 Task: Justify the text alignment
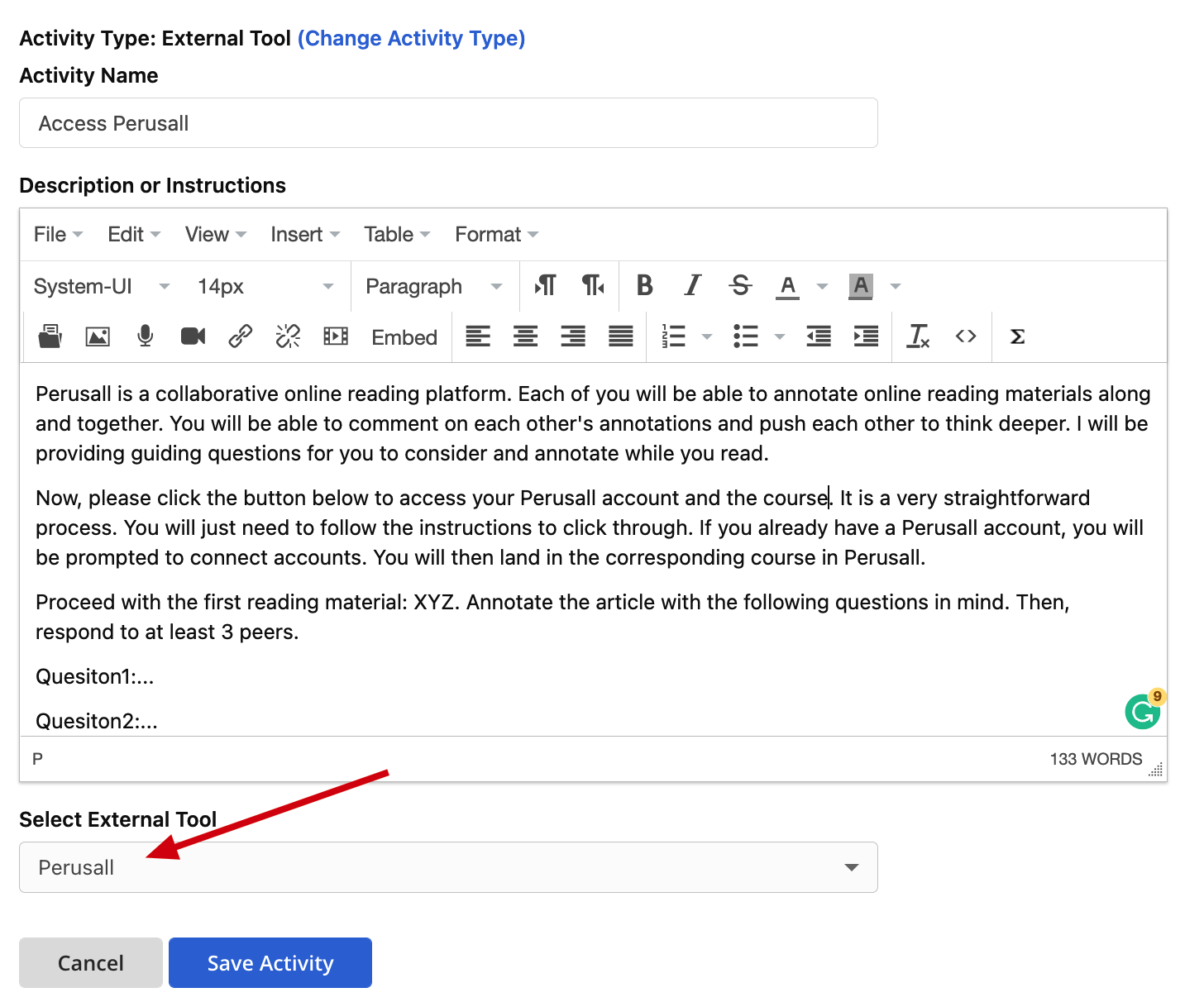621,336
